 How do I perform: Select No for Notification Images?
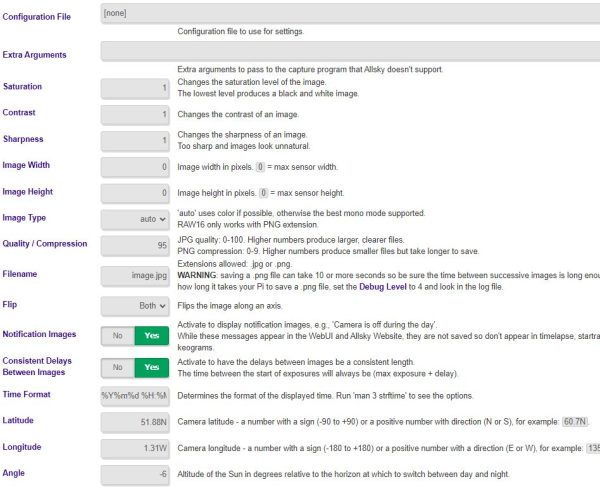pos(117,338)
